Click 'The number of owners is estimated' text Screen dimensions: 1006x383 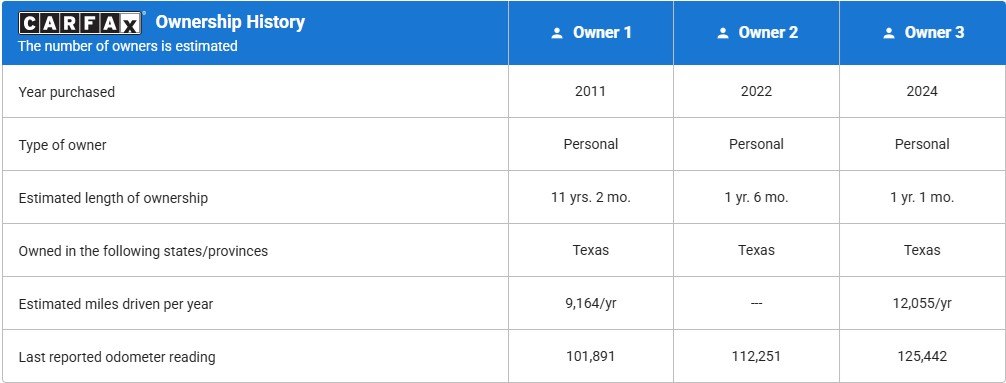tap(128, 46)
